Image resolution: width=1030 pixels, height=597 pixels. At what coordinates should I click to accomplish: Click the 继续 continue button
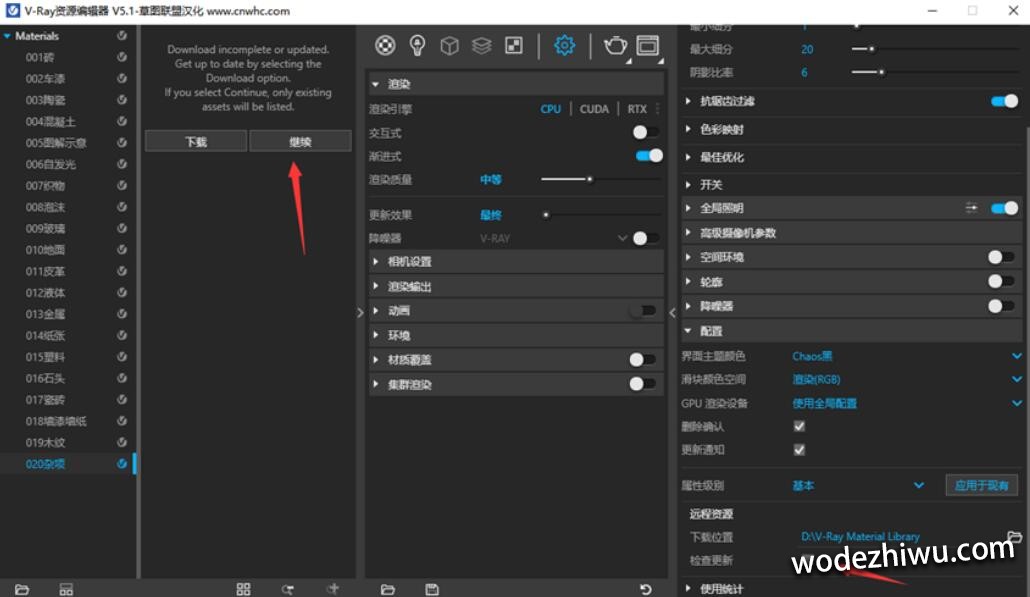[x=300, y=141]
